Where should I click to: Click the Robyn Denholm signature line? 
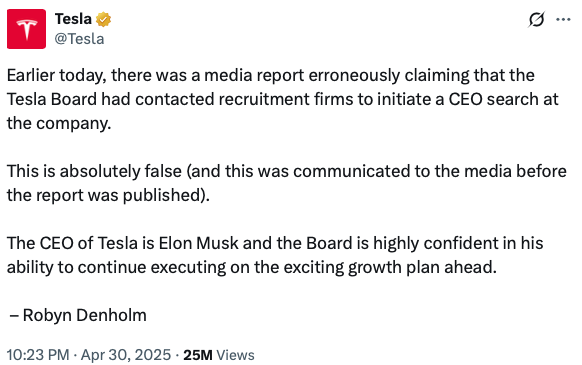78,315
